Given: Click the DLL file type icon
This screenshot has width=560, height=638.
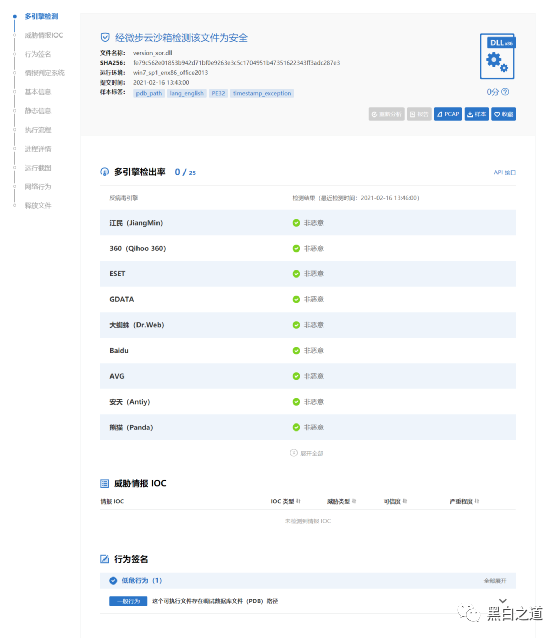Looking at the screenshot, I should coord(497,56).
